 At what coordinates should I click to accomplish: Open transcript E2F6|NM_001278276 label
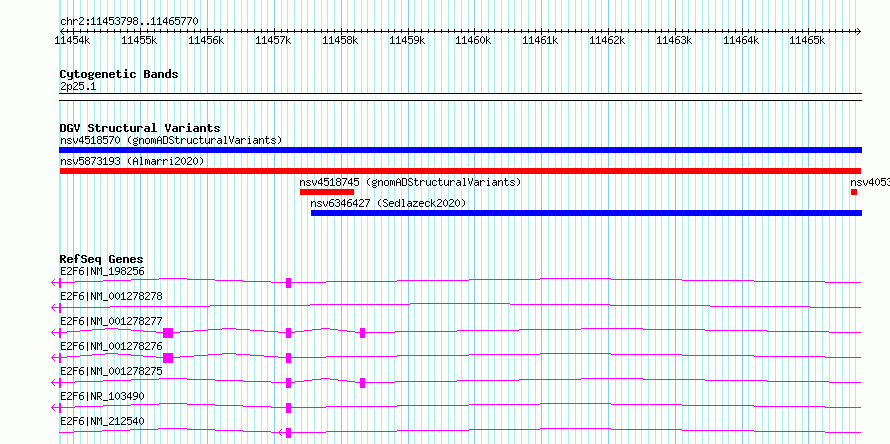coord(111,346)
